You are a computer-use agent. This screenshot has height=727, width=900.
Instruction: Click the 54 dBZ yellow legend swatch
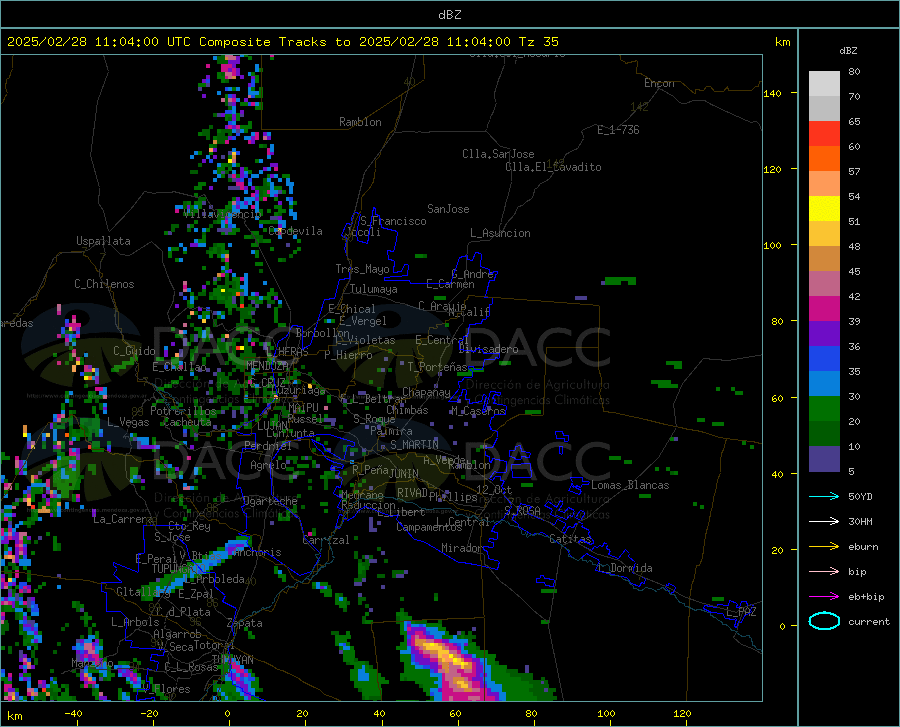[824, 209]
